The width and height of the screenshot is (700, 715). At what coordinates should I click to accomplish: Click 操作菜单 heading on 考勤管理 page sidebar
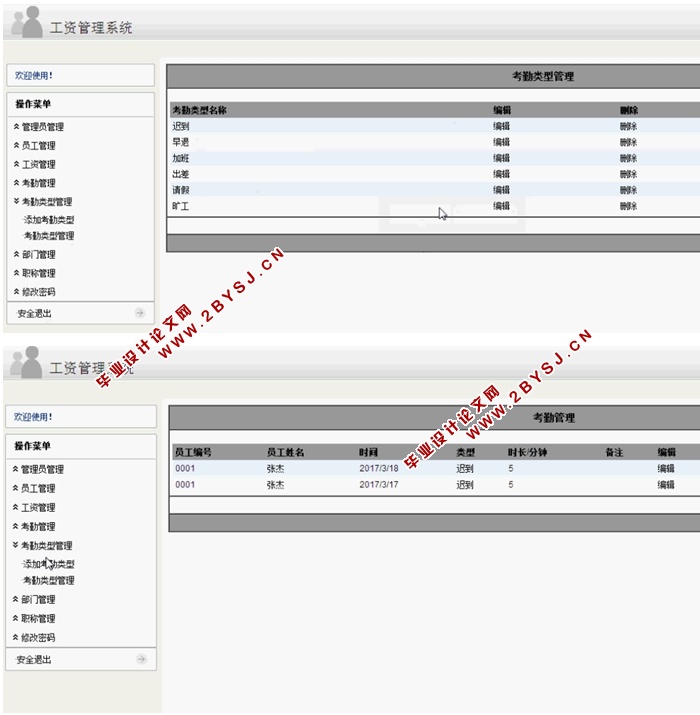point(32,446)
